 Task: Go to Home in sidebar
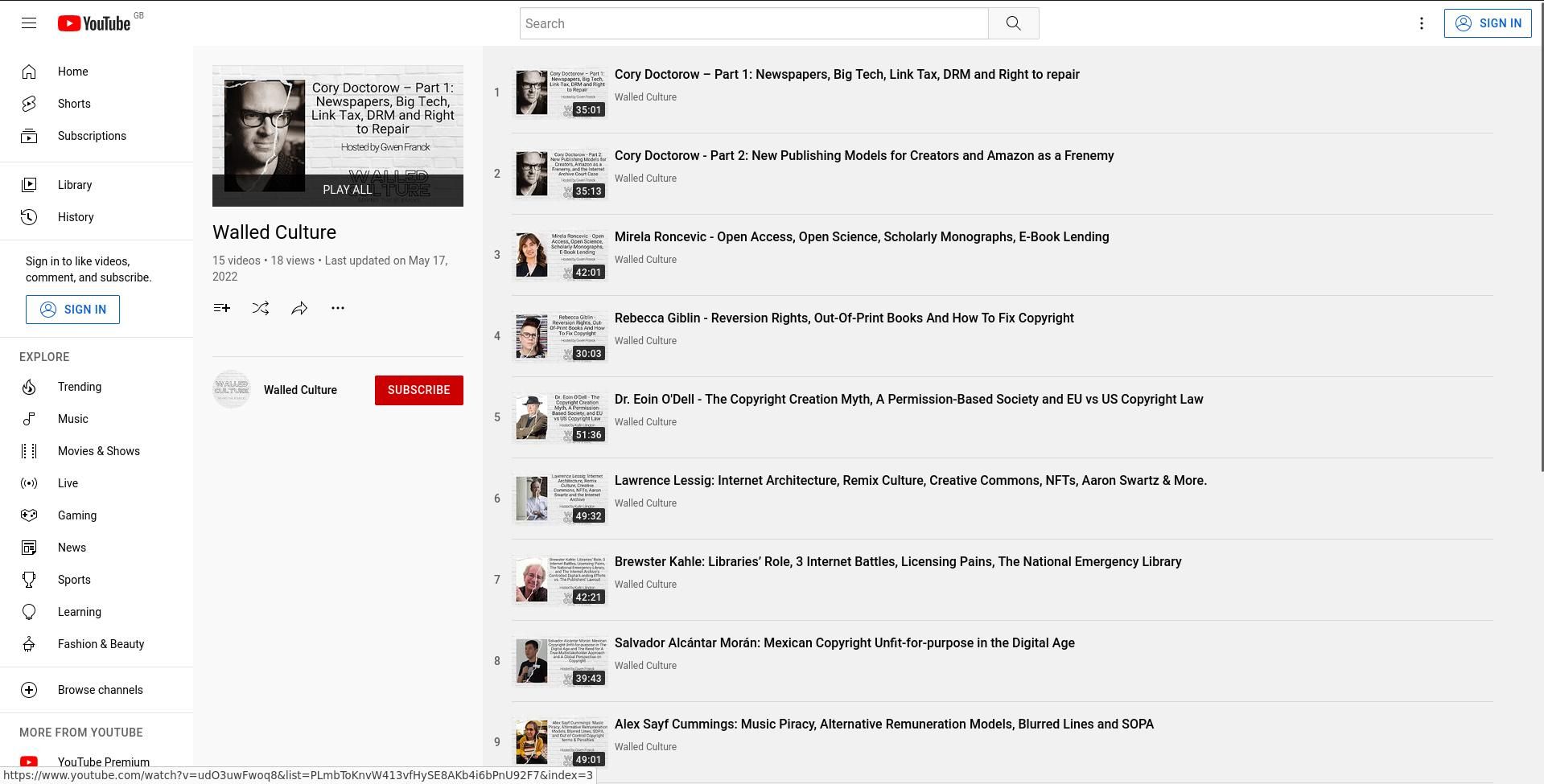point(97,72)
